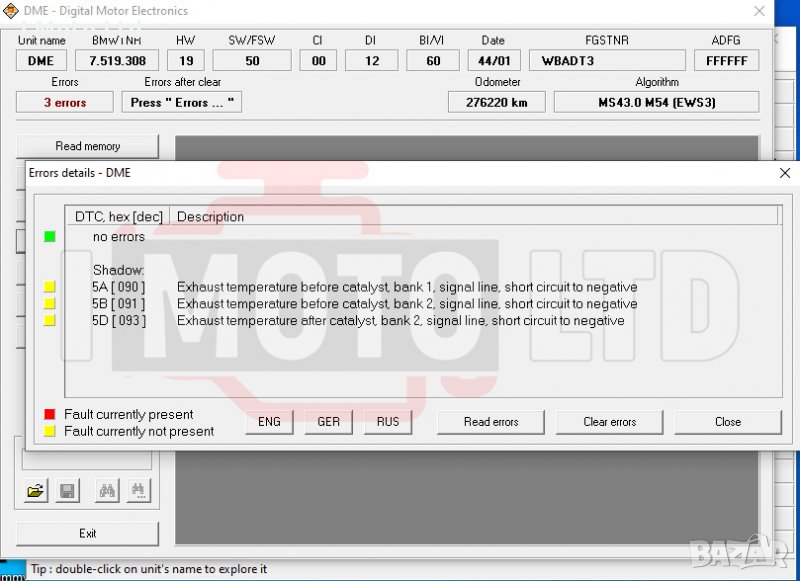This screenshot has width=800, height=581.
Task: Click green status square beside no errors
Action: point(49,237)
